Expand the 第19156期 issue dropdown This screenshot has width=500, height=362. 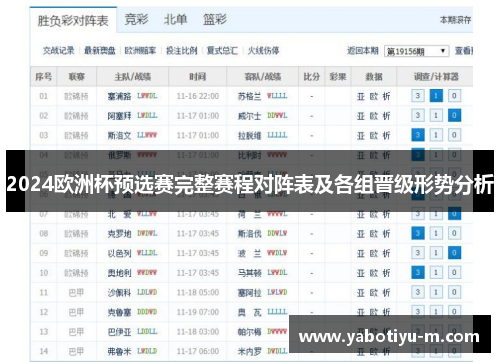click(416, 51)
